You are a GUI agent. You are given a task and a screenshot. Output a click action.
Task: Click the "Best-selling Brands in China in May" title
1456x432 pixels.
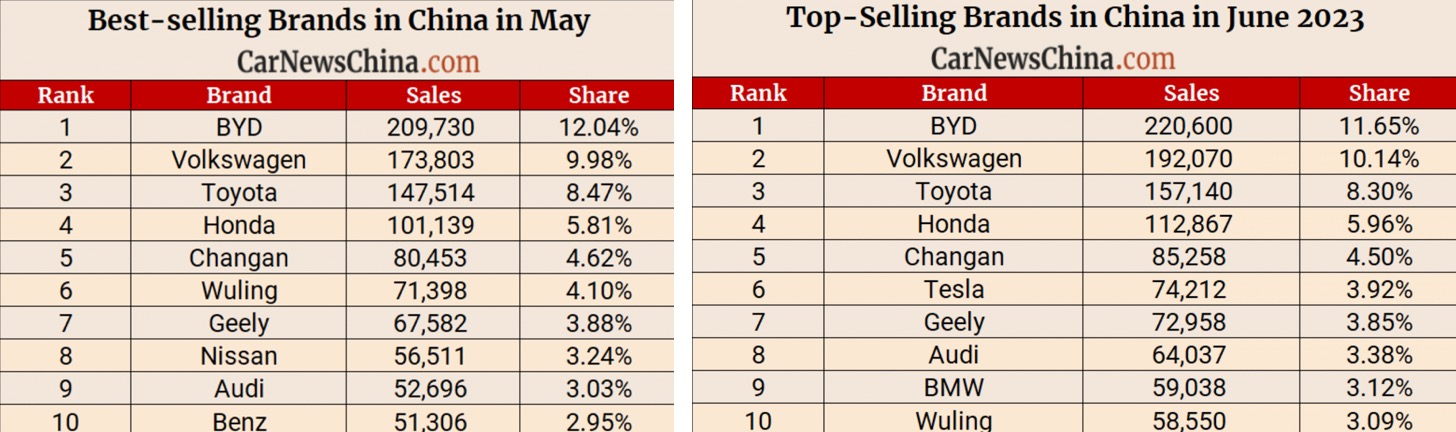339,21
